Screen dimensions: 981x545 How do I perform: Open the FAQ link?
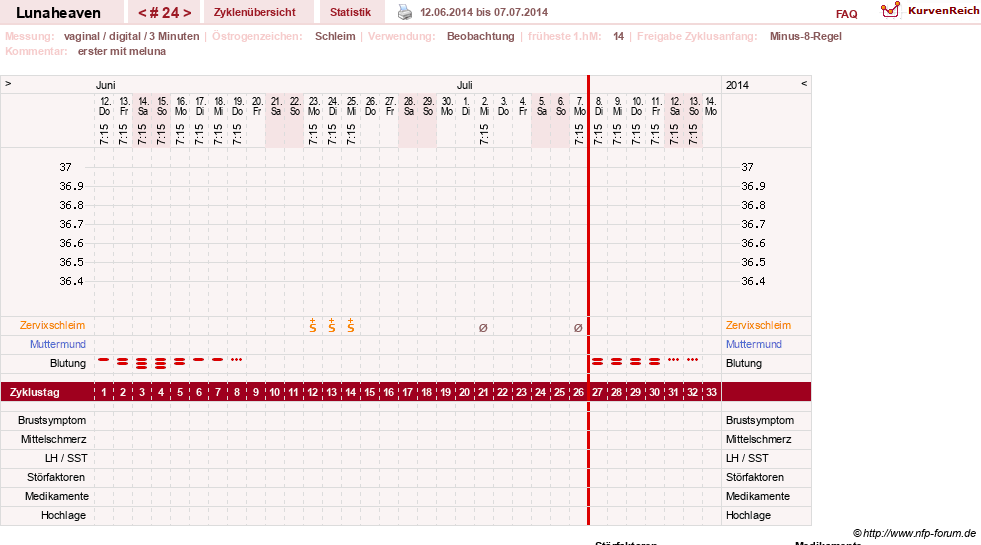[x=846, y=14]
